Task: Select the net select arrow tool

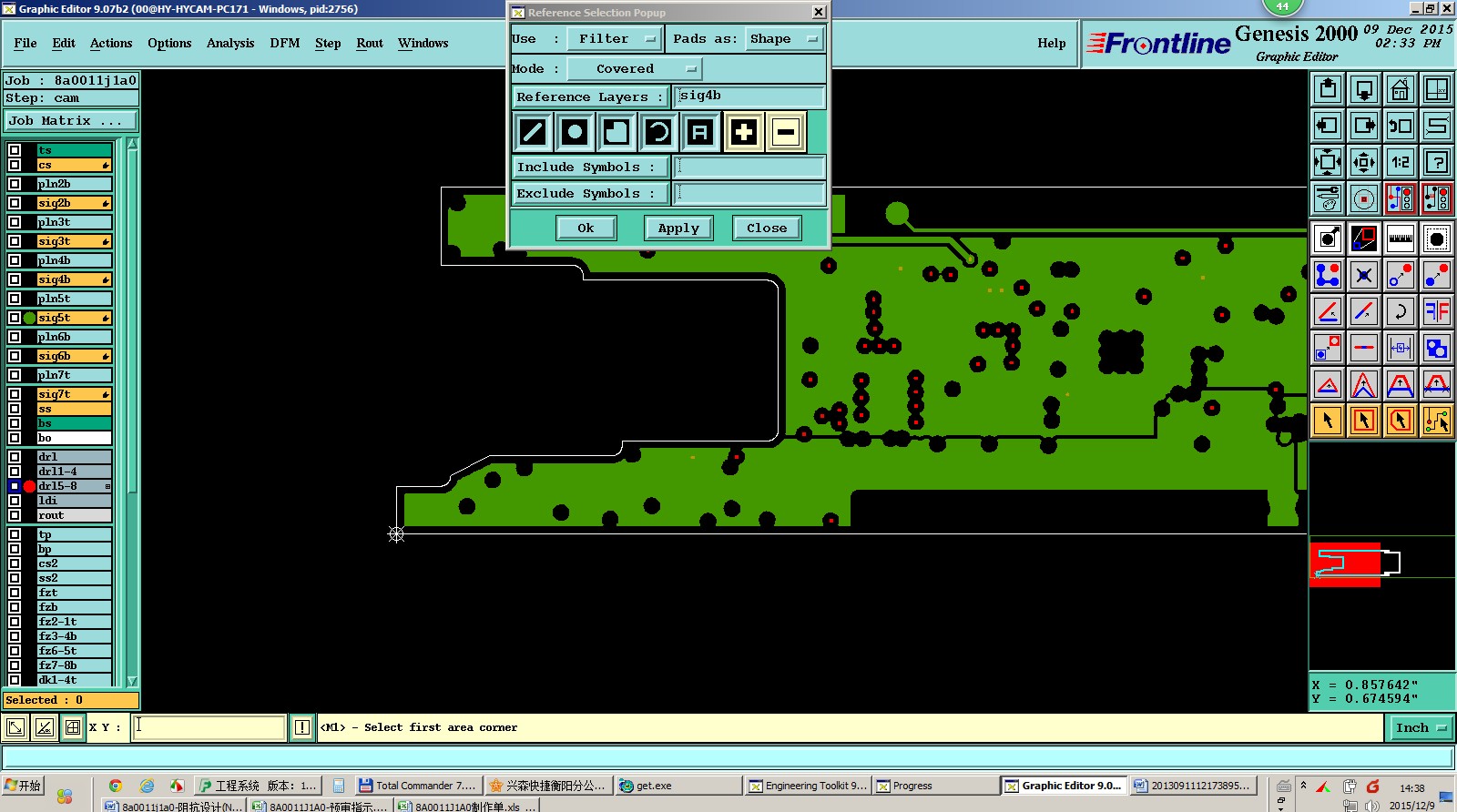Action: 1437,421
